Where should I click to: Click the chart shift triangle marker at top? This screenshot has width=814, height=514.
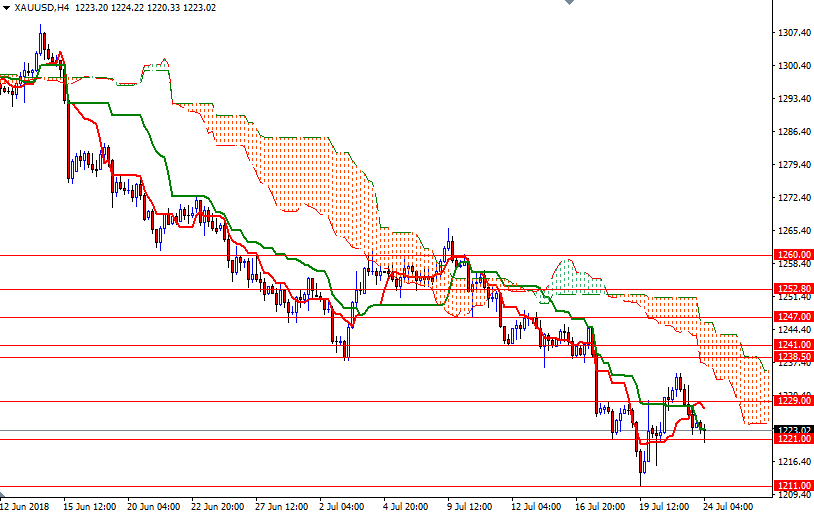pyautogui.click(x=569, y=5)
